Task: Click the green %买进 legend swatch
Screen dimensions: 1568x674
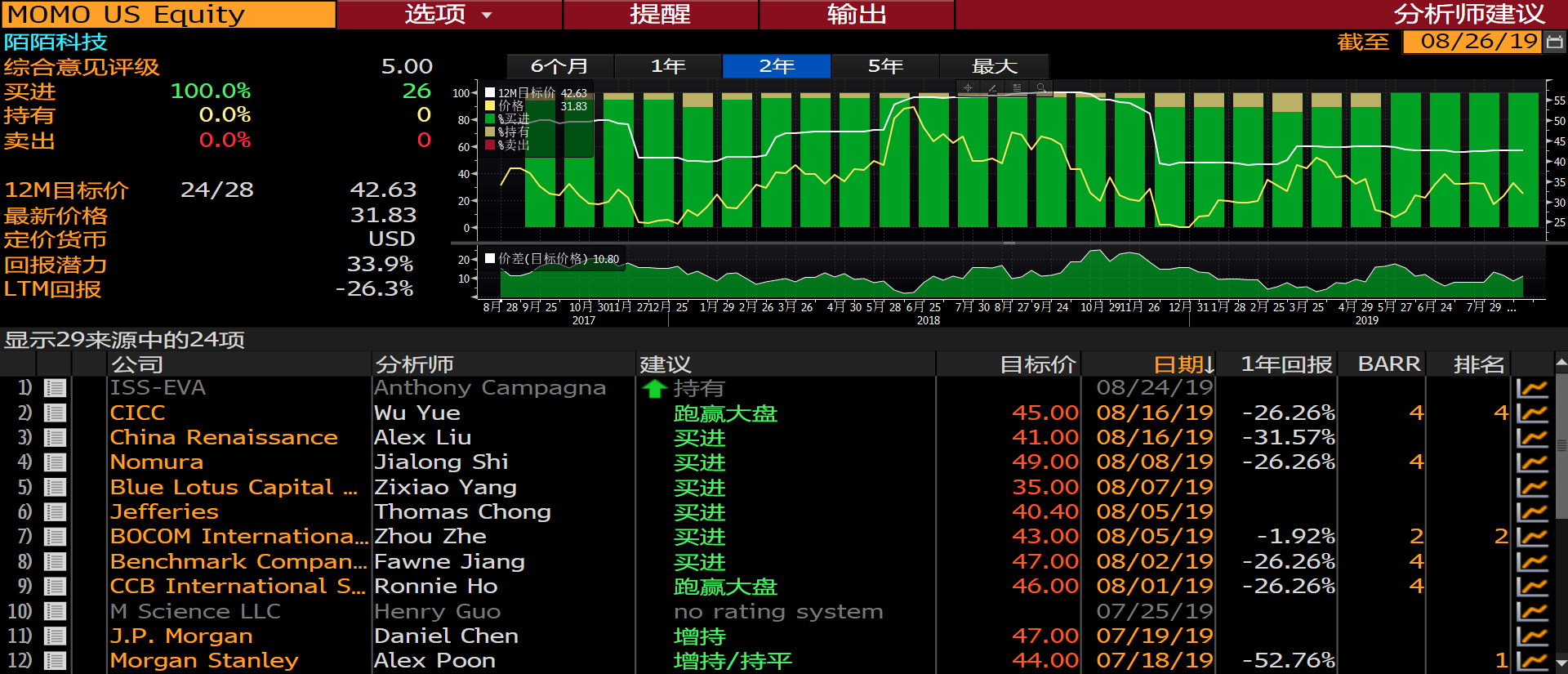Action: 490,119
